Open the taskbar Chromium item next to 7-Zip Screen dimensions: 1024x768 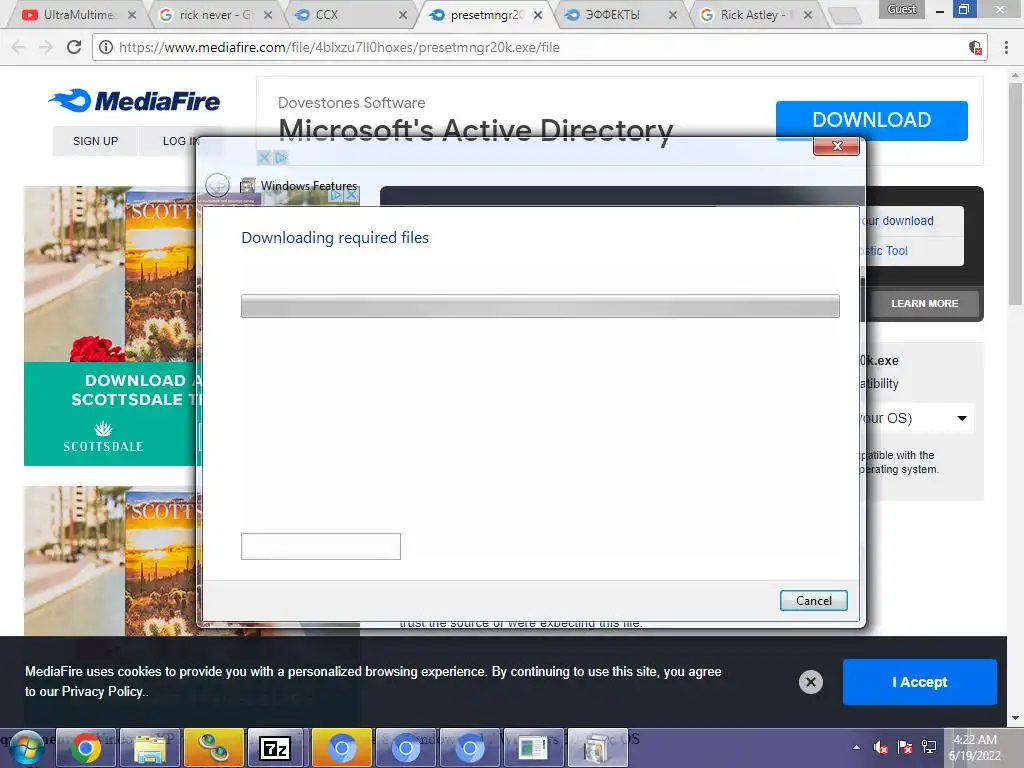pos(342,748)
